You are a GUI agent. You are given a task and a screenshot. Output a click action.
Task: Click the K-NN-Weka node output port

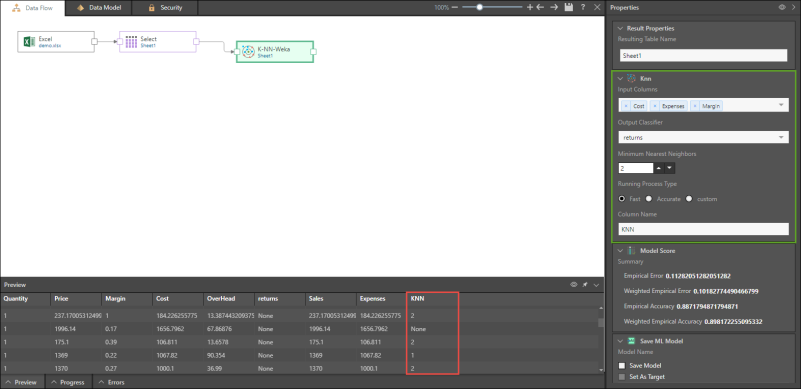[x=314, y=52]
